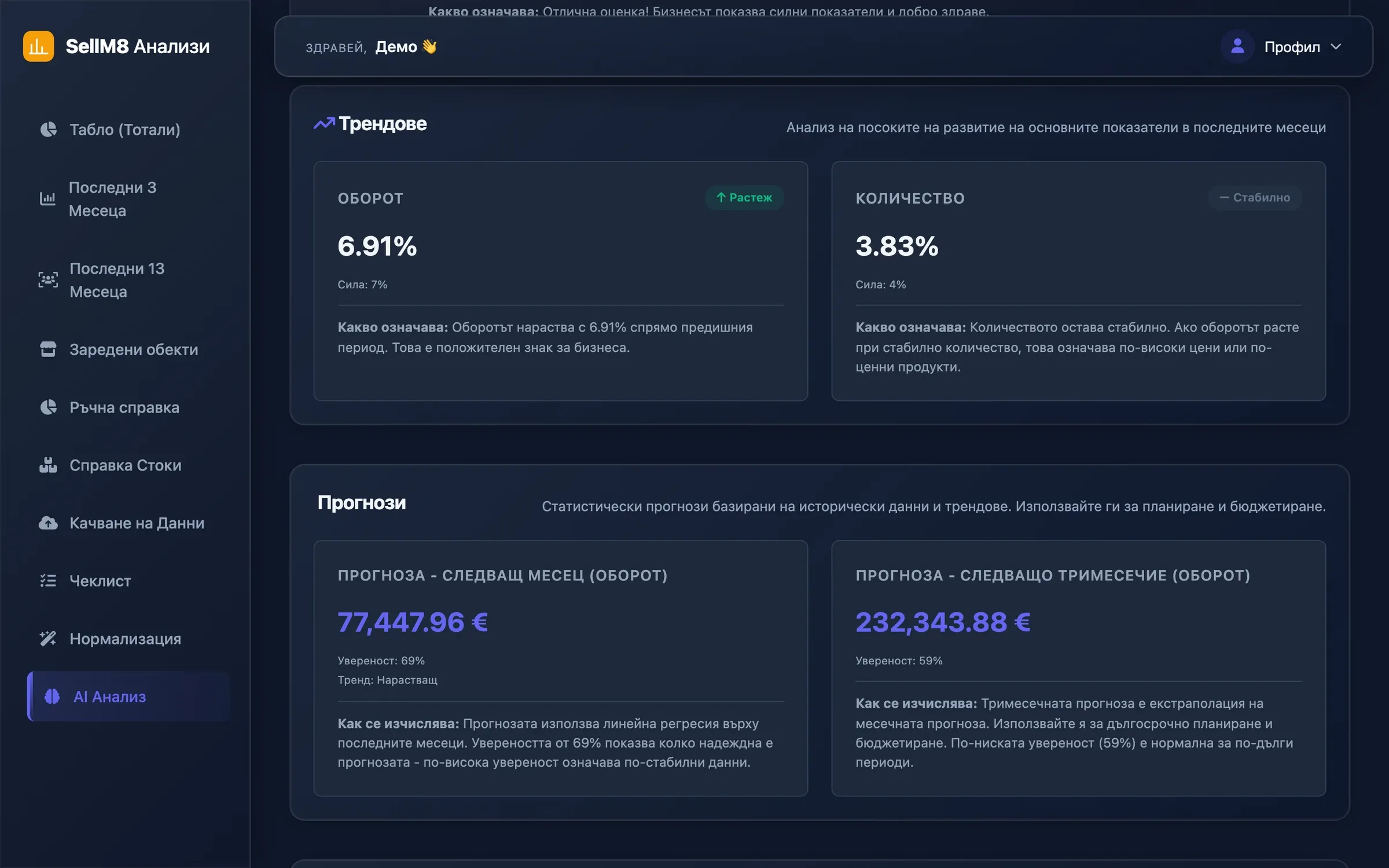Click the КОЛИЧЕСТВО card title
Viewport: 1389px width, 868px height.
click(910, 198)
